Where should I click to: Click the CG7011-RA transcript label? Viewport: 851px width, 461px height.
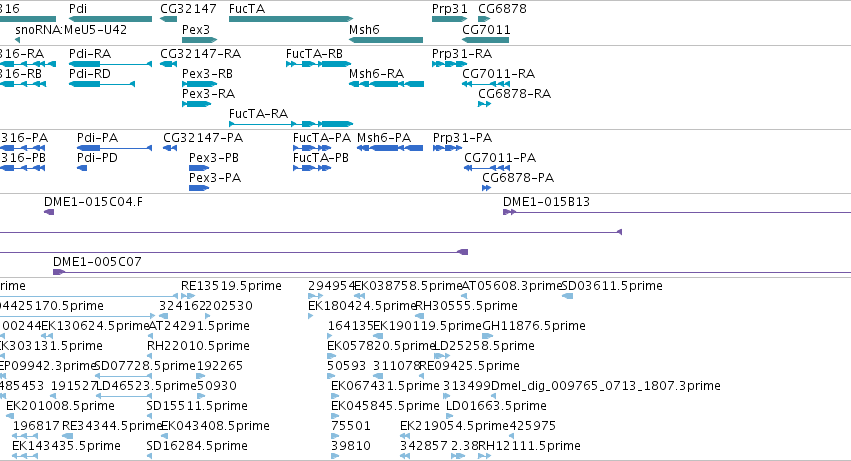pos(498,74)
